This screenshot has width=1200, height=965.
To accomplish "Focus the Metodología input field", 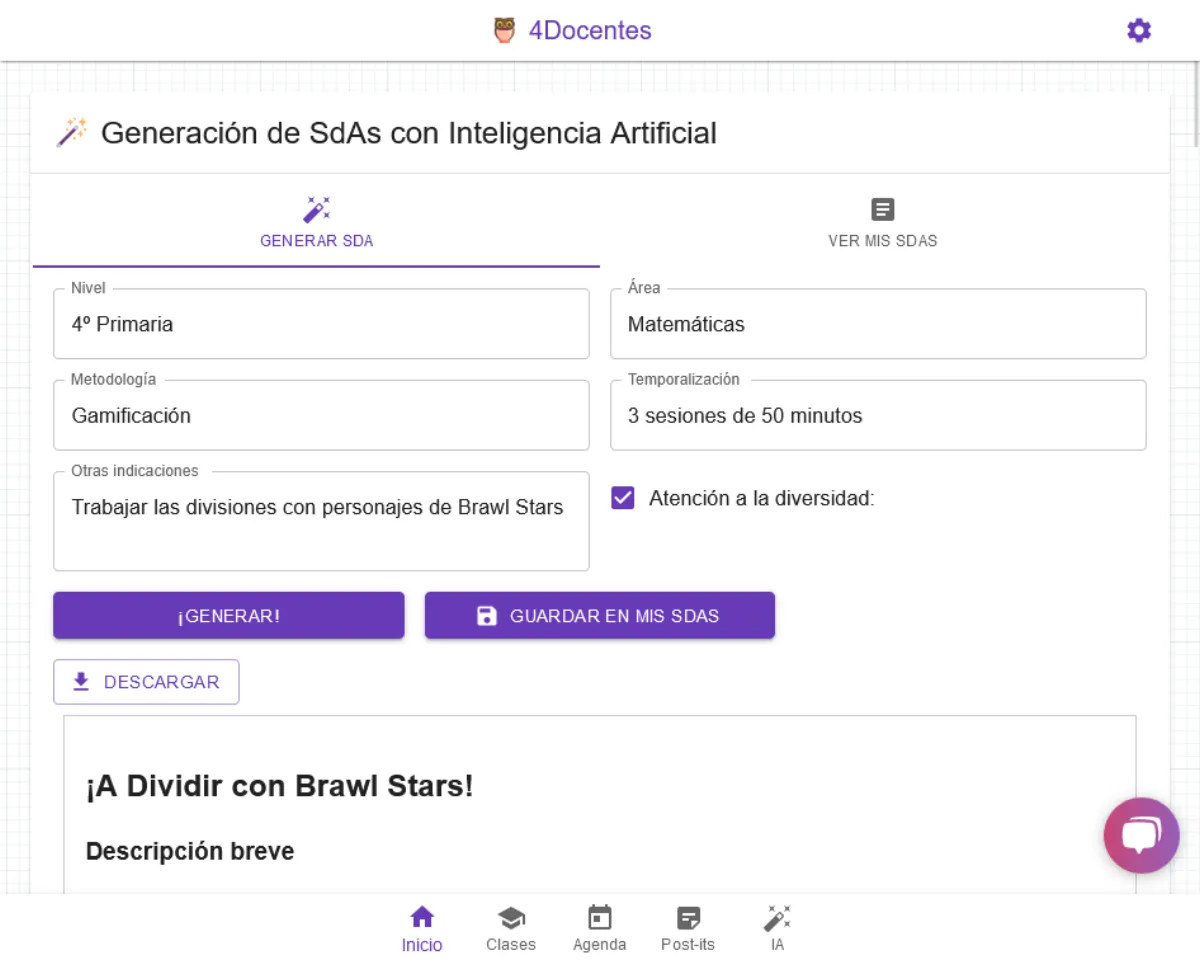I will tap(320, 415).
